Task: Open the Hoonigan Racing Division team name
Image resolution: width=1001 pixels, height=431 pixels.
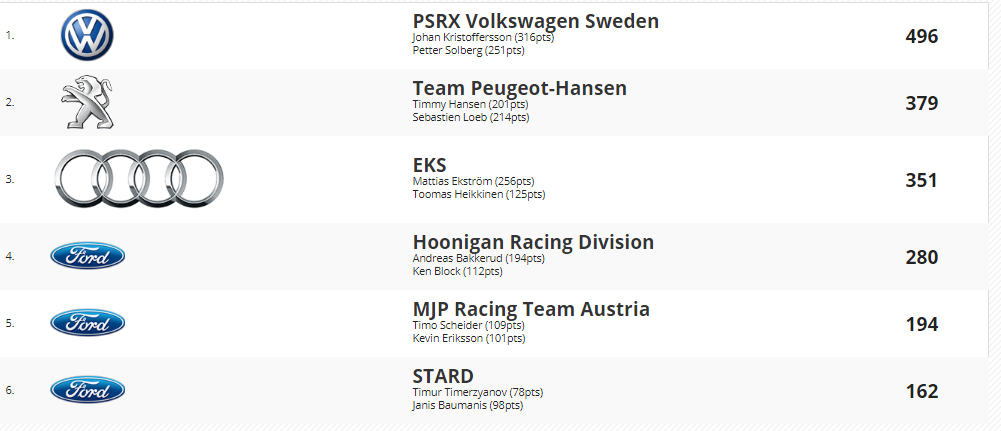Action: (x=533, y=242)
